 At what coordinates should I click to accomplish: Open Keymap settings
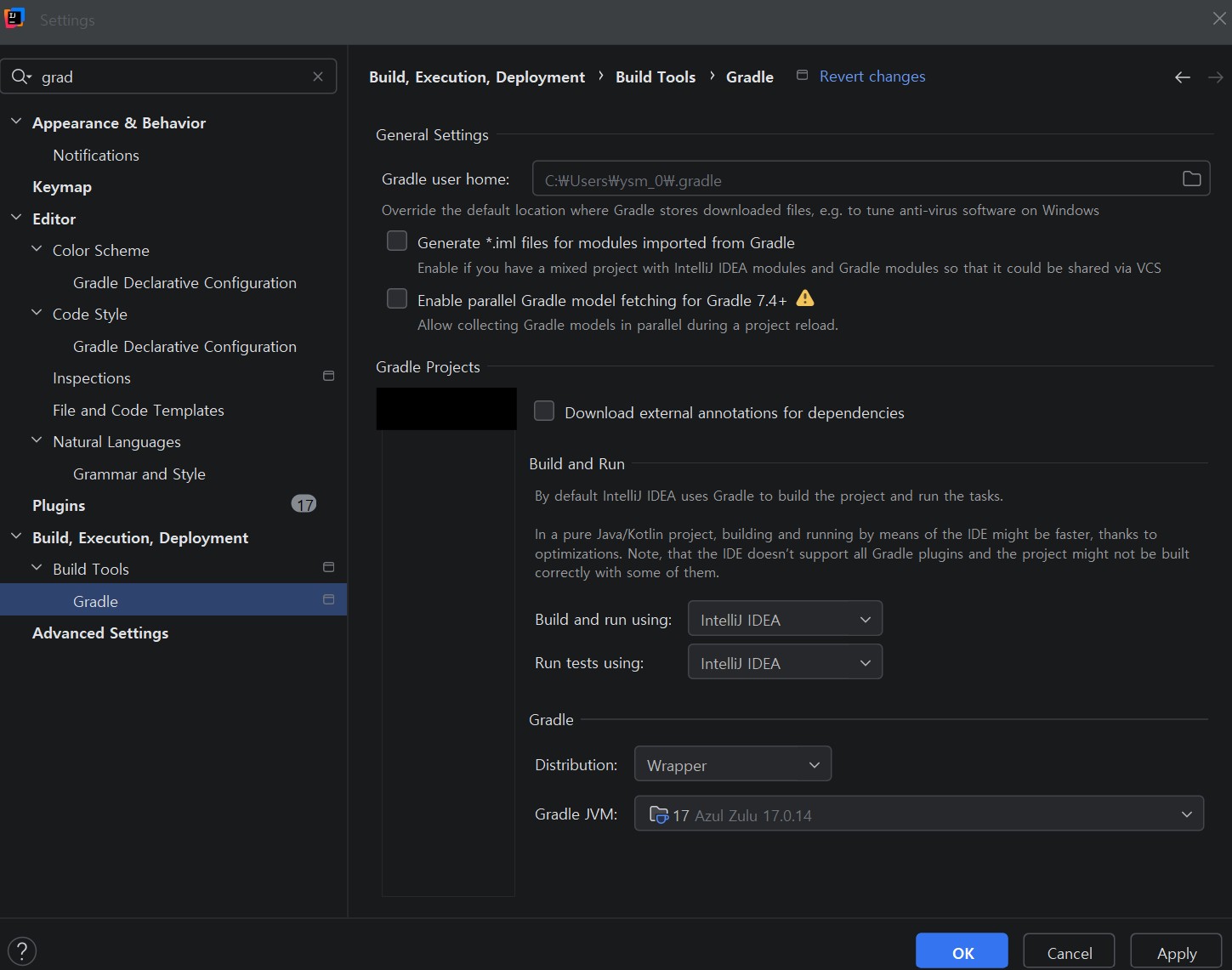(62, 187)
